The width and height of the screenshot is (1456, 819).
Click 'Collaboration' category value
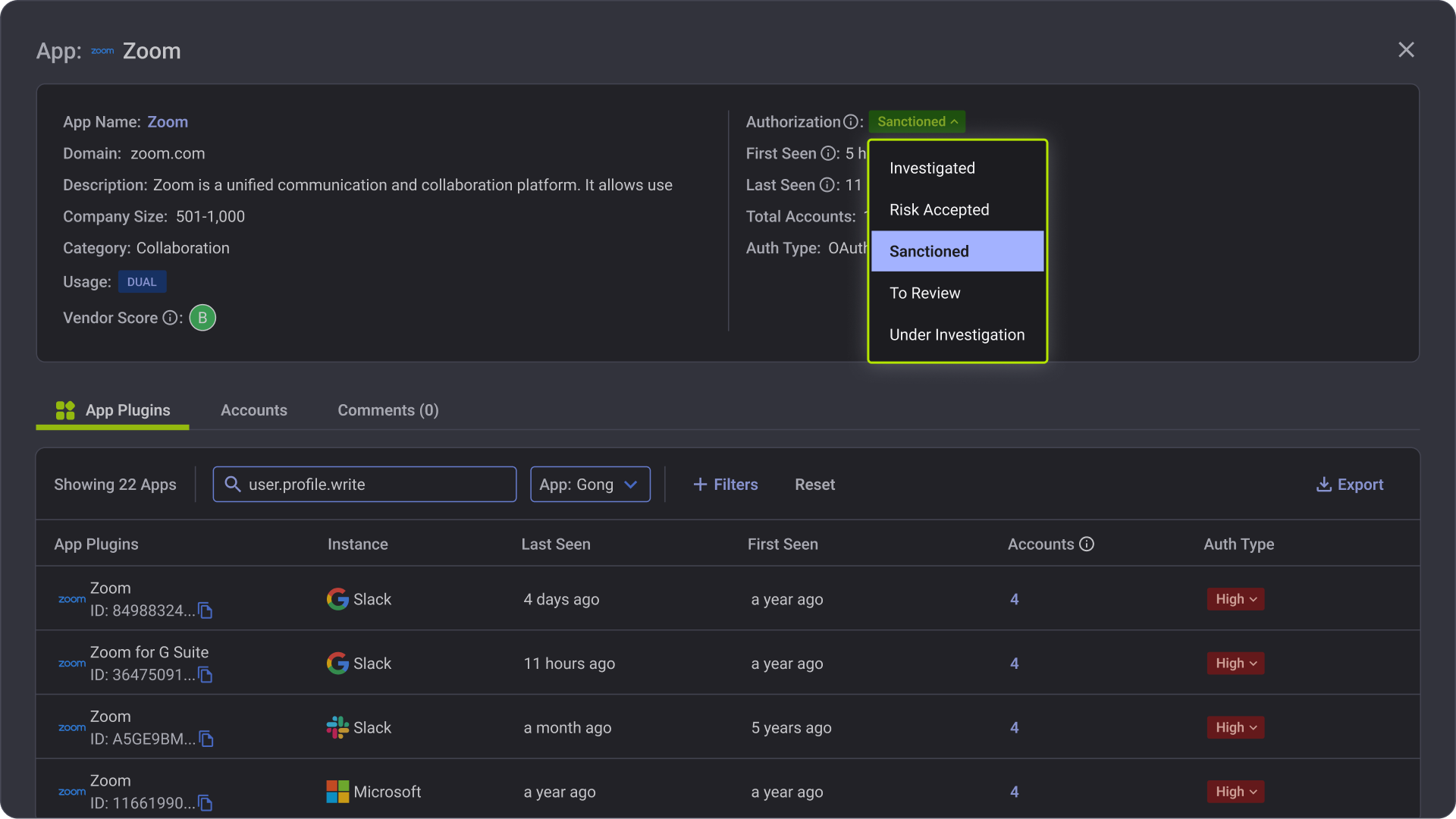183,249
